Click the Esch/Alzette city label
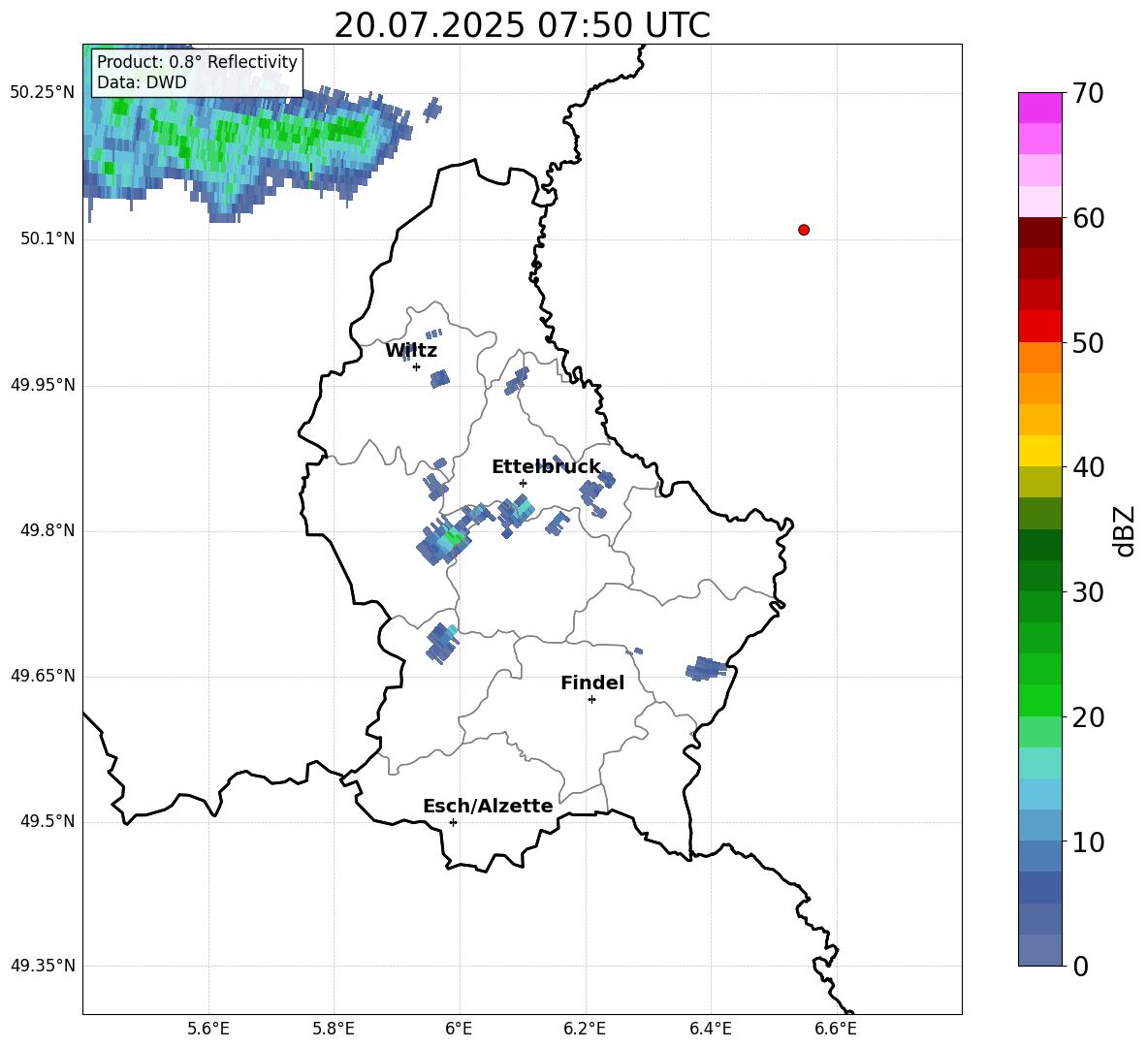 point(488,806)
